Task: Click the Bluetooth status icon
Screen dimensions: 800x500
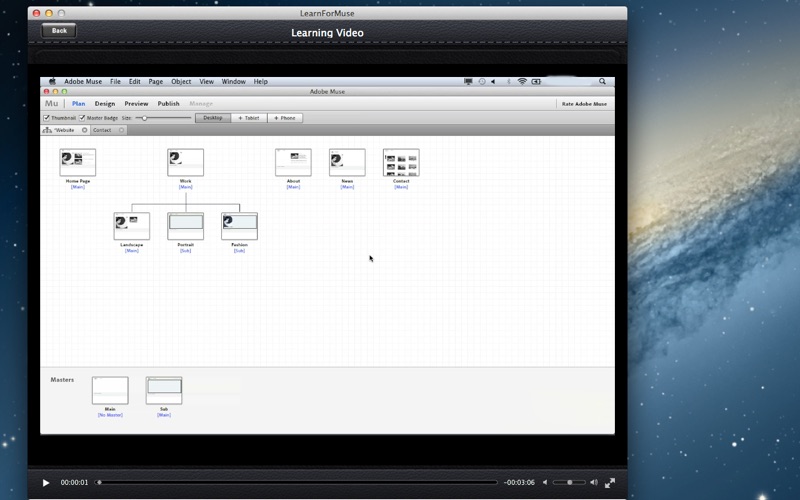Action: (x=508, y=81)
